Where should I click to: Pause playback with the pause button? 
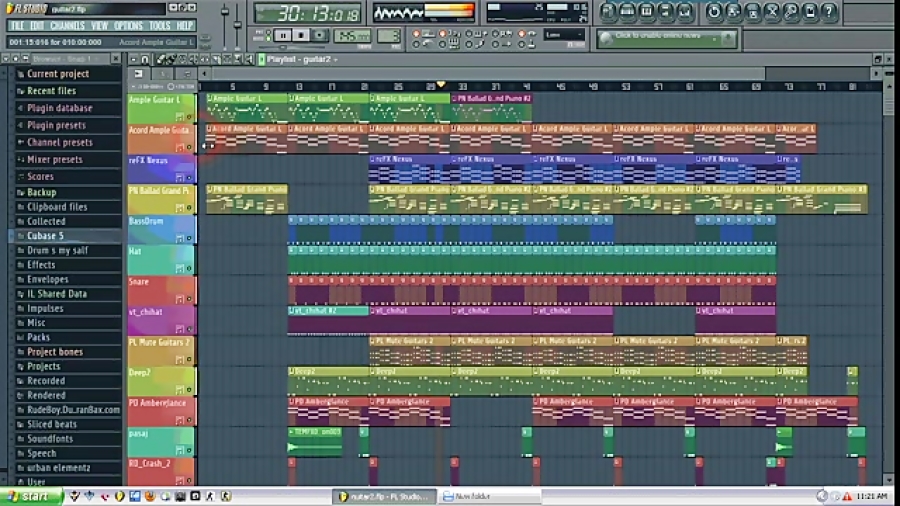(x=282, y=36)
